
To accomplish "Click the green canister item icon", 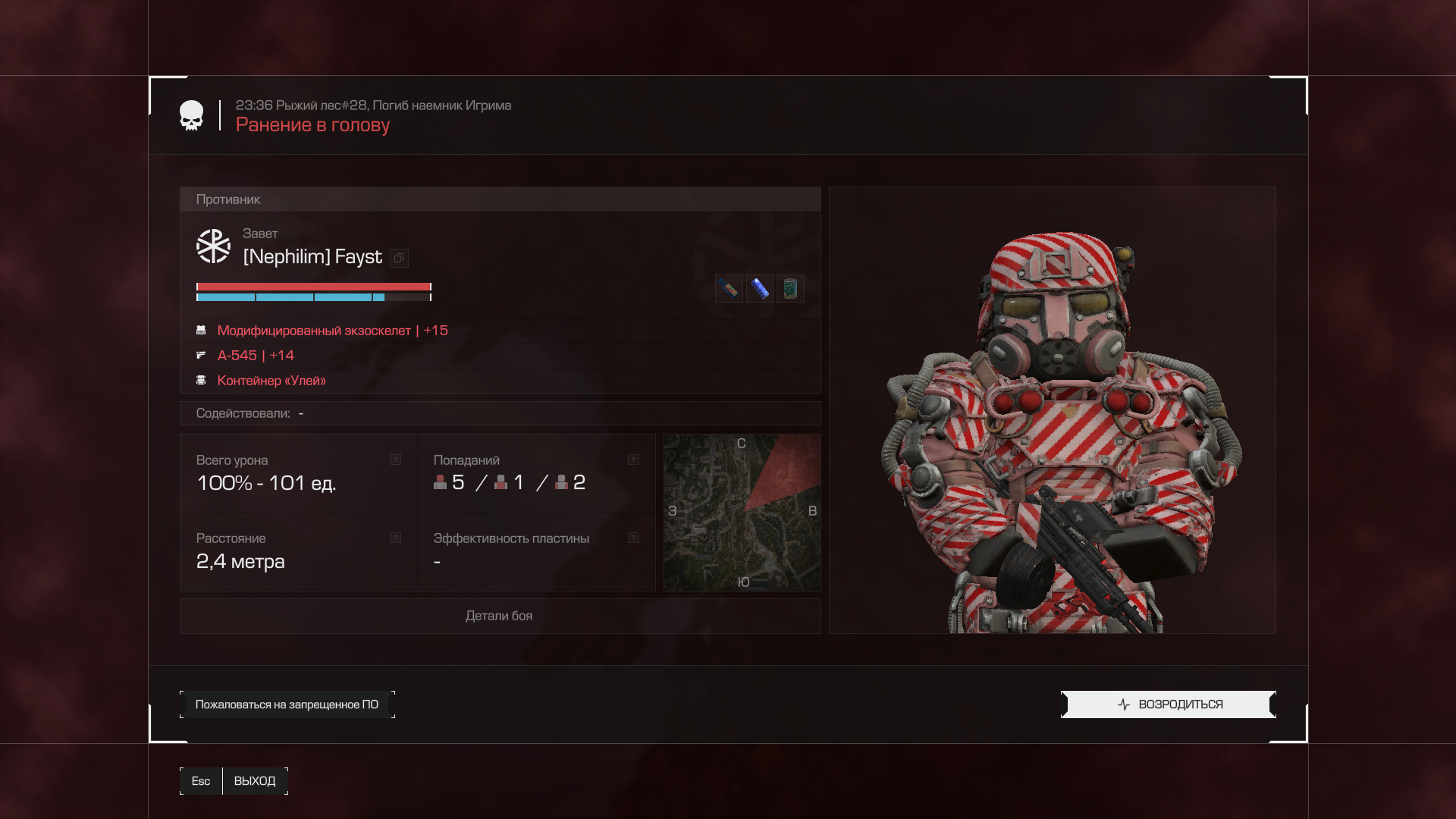I will (790, 288).
